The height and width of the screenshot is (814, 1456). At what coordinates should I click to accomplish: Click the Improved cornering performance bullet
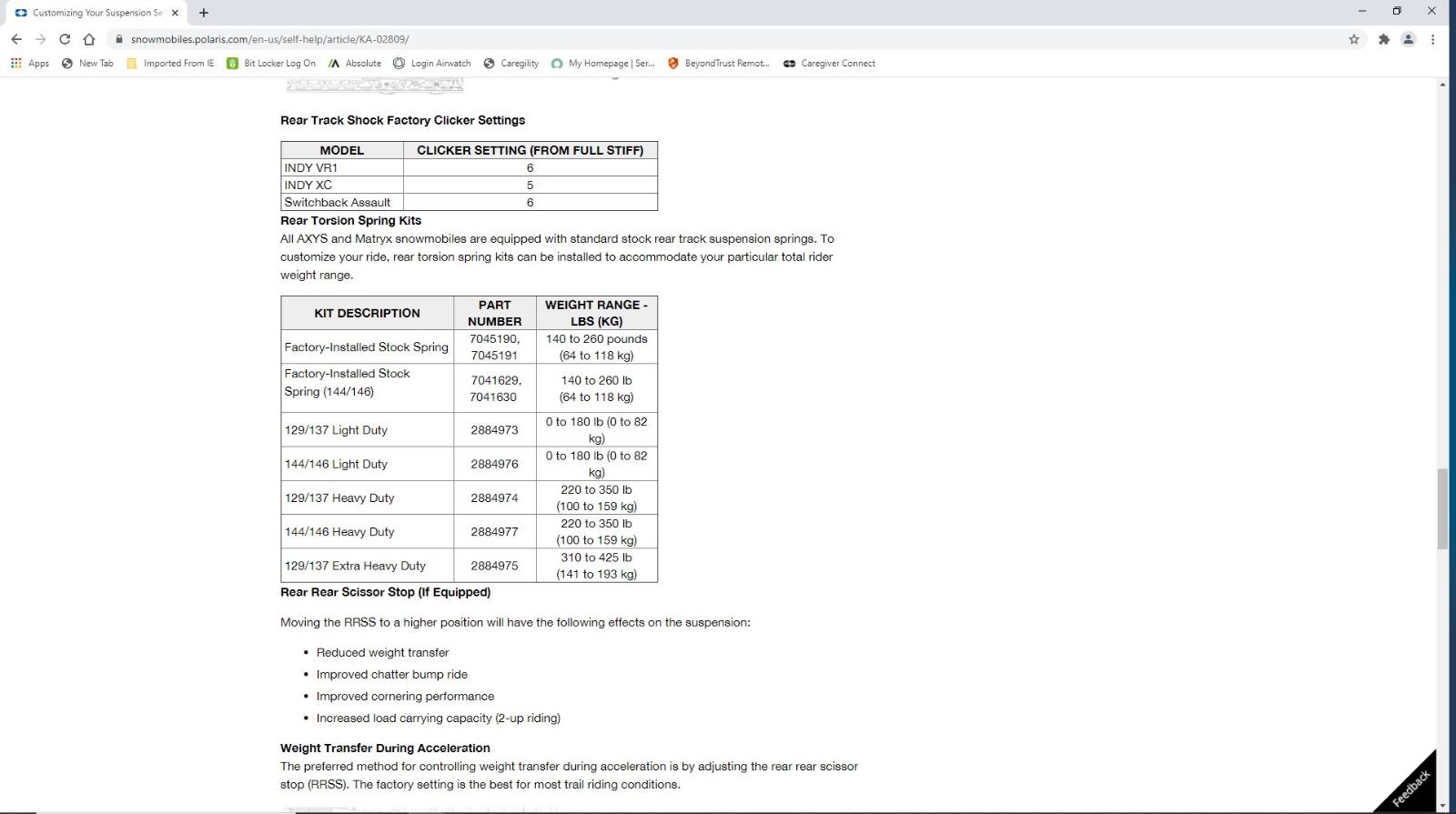pyautogui.click(x=406, y=697)
